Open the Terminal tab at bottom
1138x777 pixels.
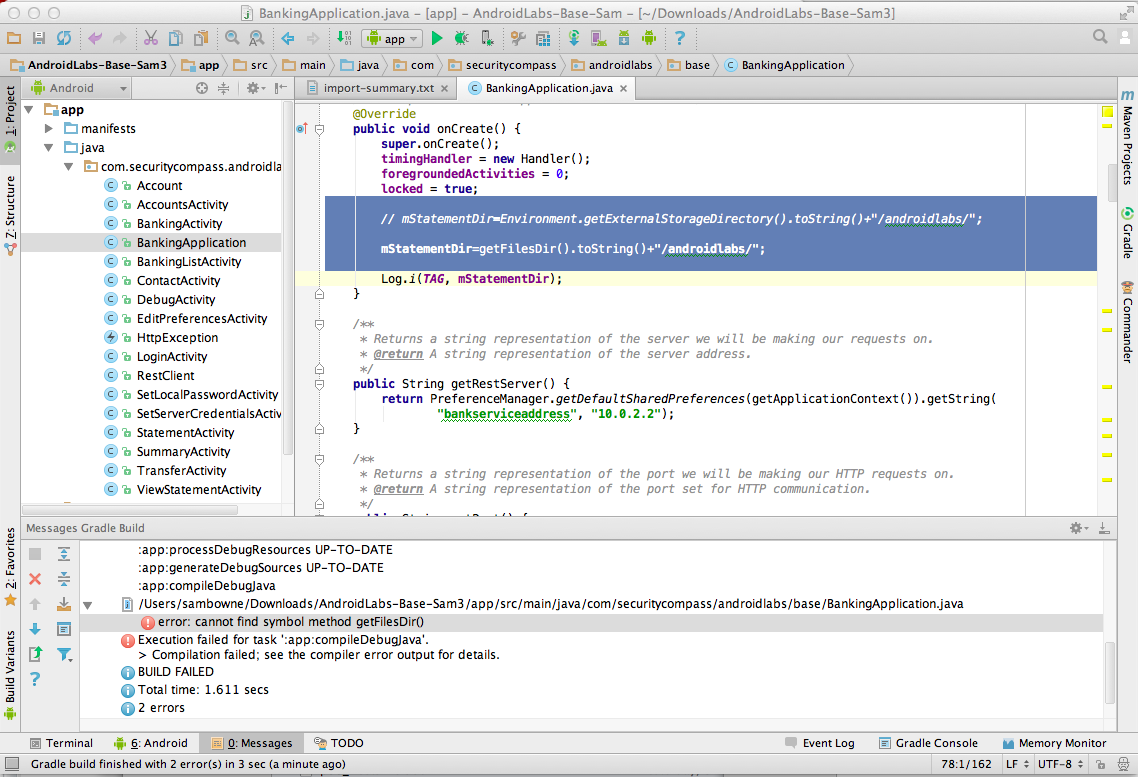pyautogui.click(x=61, y=743)
